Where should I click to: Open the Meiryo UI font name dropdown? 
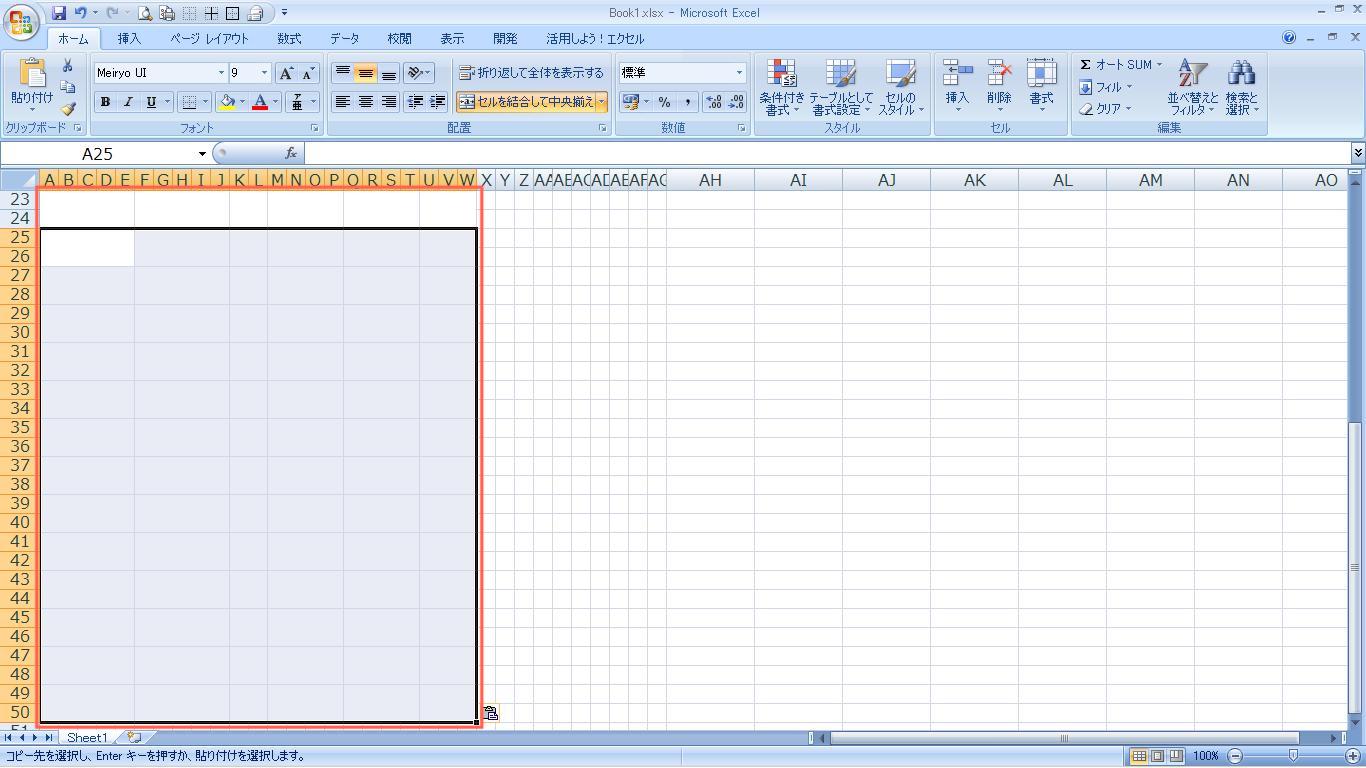[221, 73]
